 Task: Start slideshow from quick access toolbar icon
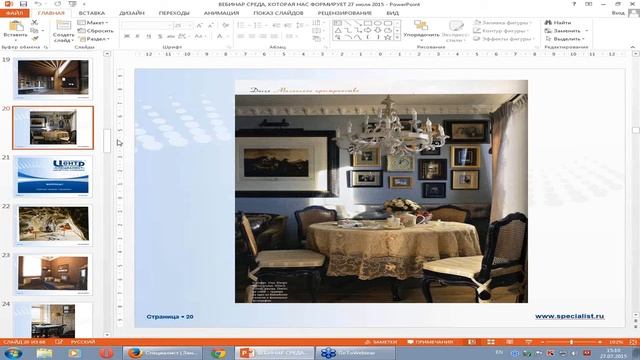point(72,4)
